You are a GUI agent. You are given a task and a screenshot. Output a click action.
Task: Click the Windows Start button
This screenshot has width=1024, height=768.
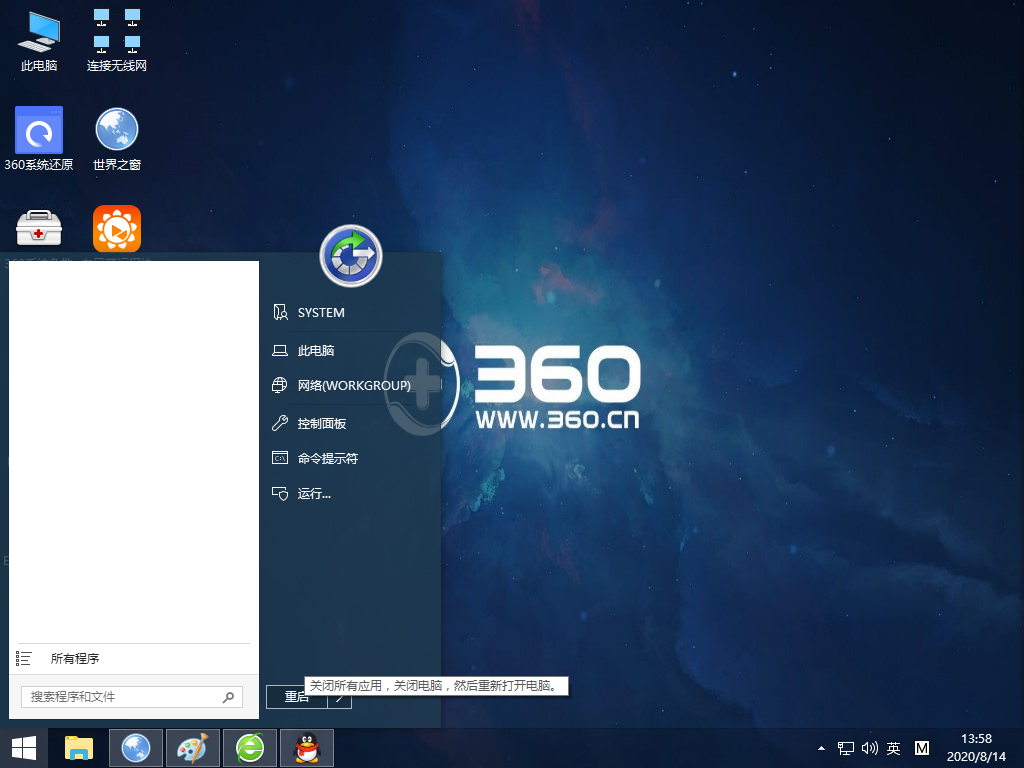(x=24, y=748)
